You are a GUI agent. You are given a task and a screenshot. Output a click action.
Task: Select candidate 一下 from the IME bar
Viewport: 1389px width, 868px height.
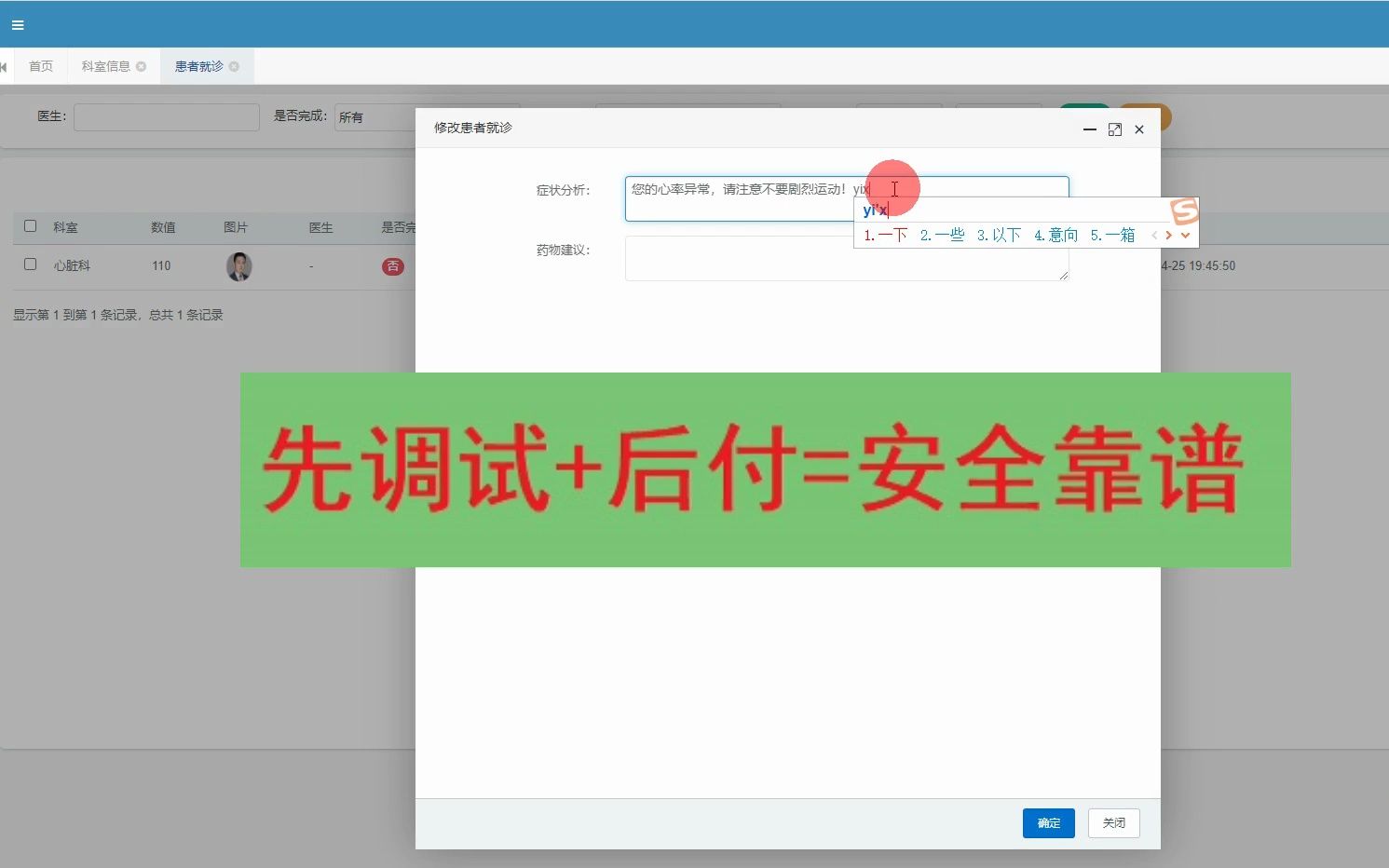click(890, 235)
